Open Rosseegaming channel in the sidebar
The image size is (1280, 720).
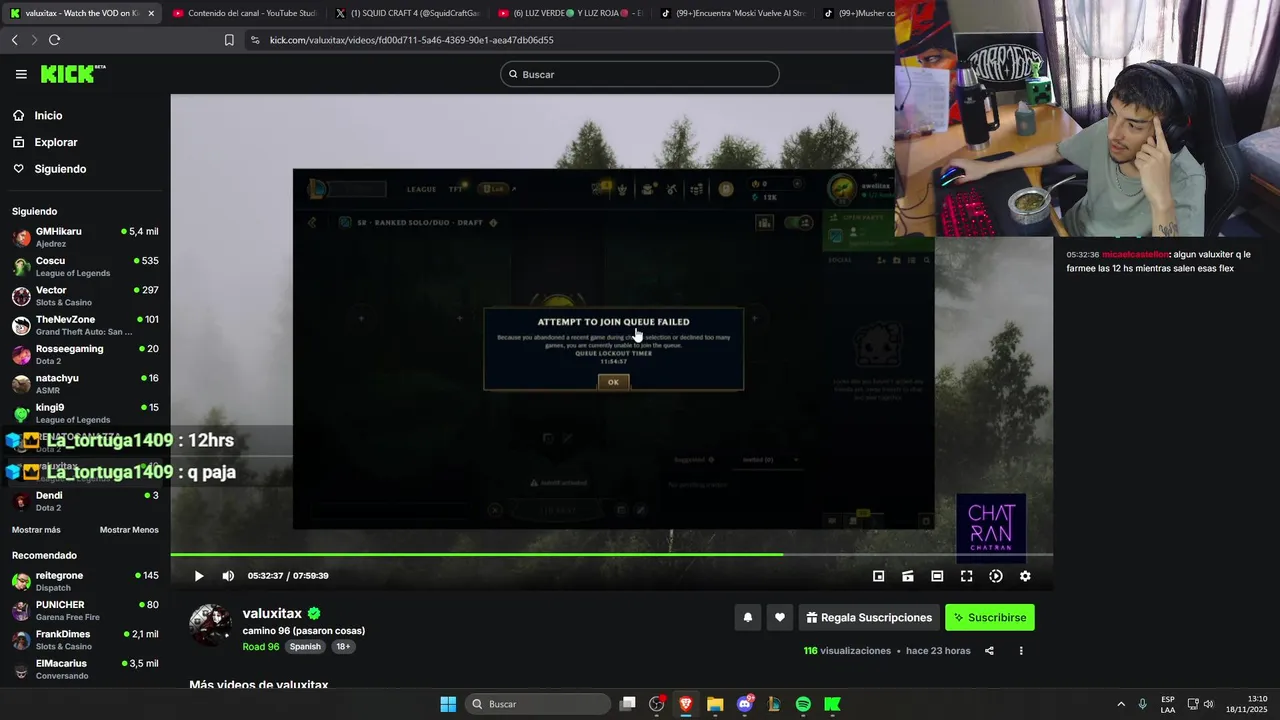click(x=85, y=354)
